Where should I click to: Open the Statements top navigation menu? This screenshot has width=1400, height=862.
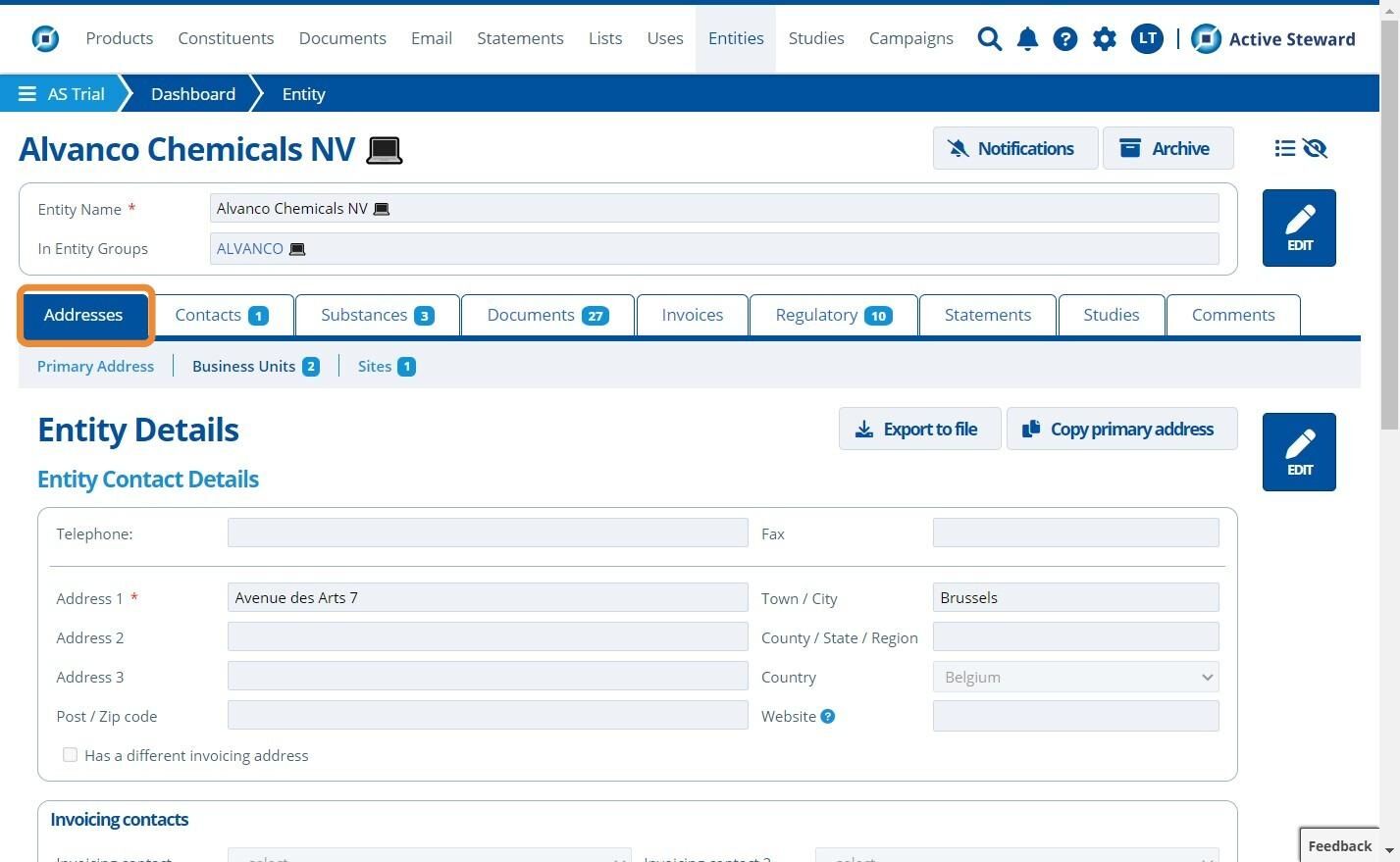(x=520, y=38)
